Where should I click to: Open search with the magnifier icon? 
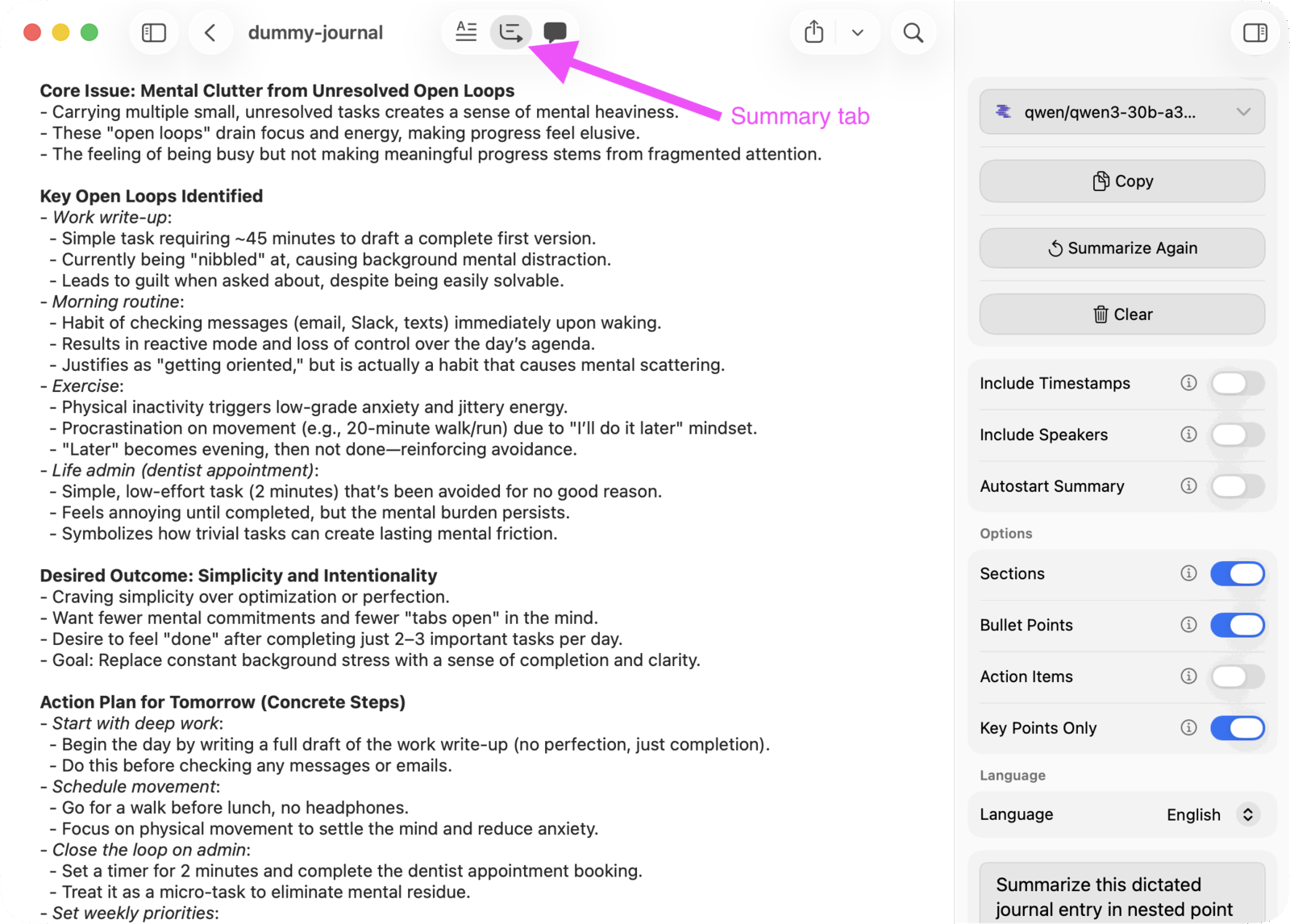(x=913, y=32)
